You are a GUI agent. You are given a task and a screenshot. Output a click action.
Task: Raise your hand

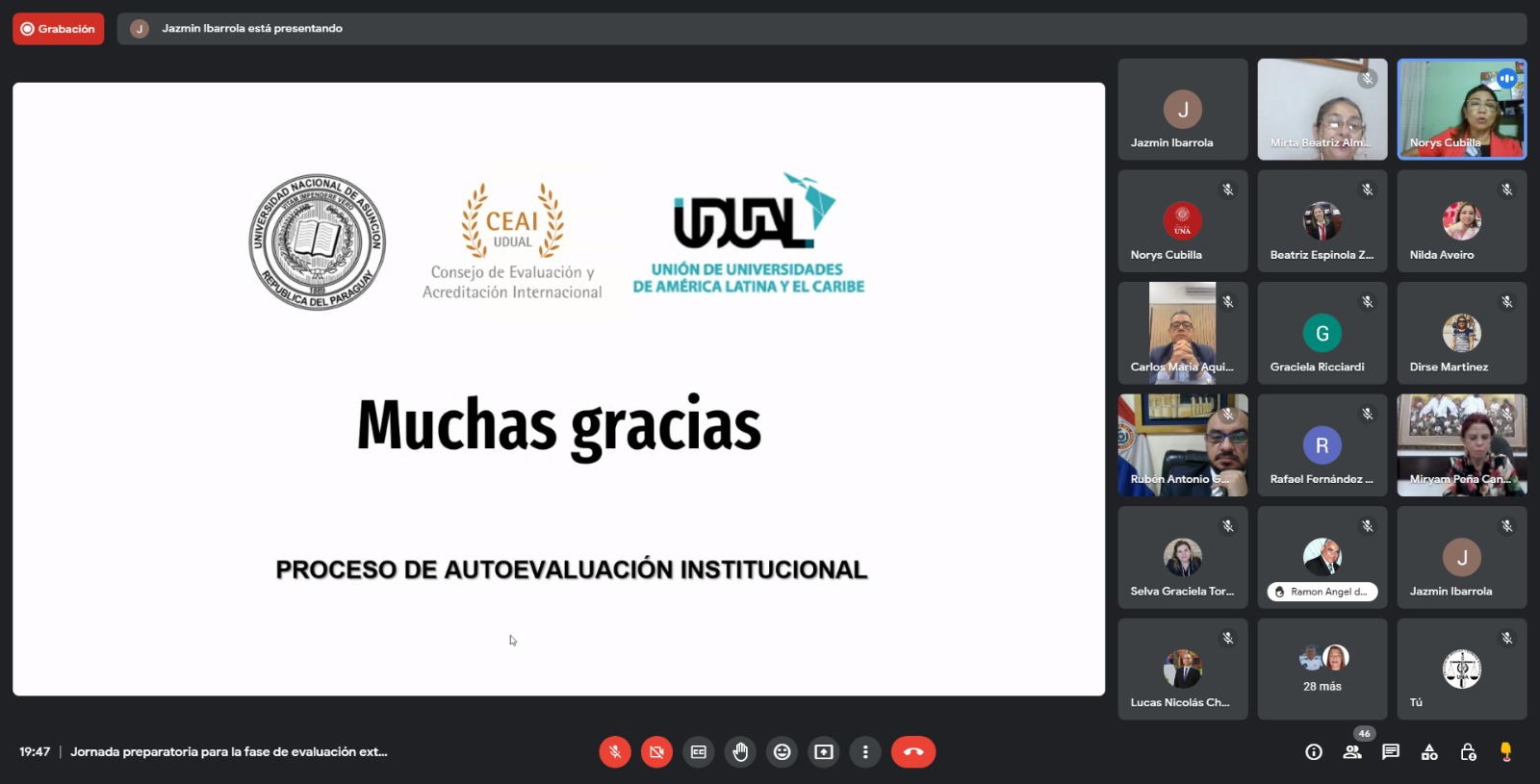pos(740,752)
